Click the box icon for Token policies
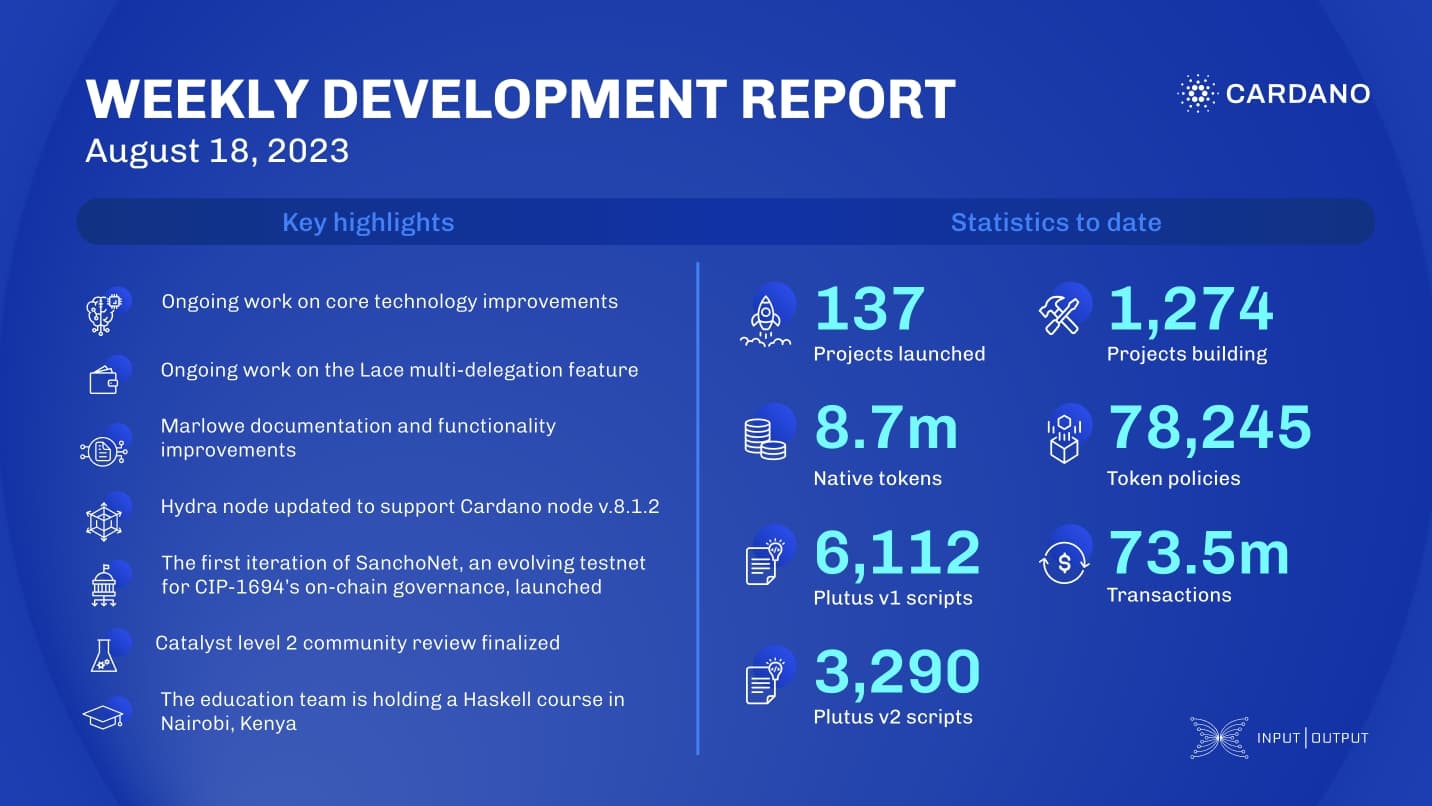 1063,439
